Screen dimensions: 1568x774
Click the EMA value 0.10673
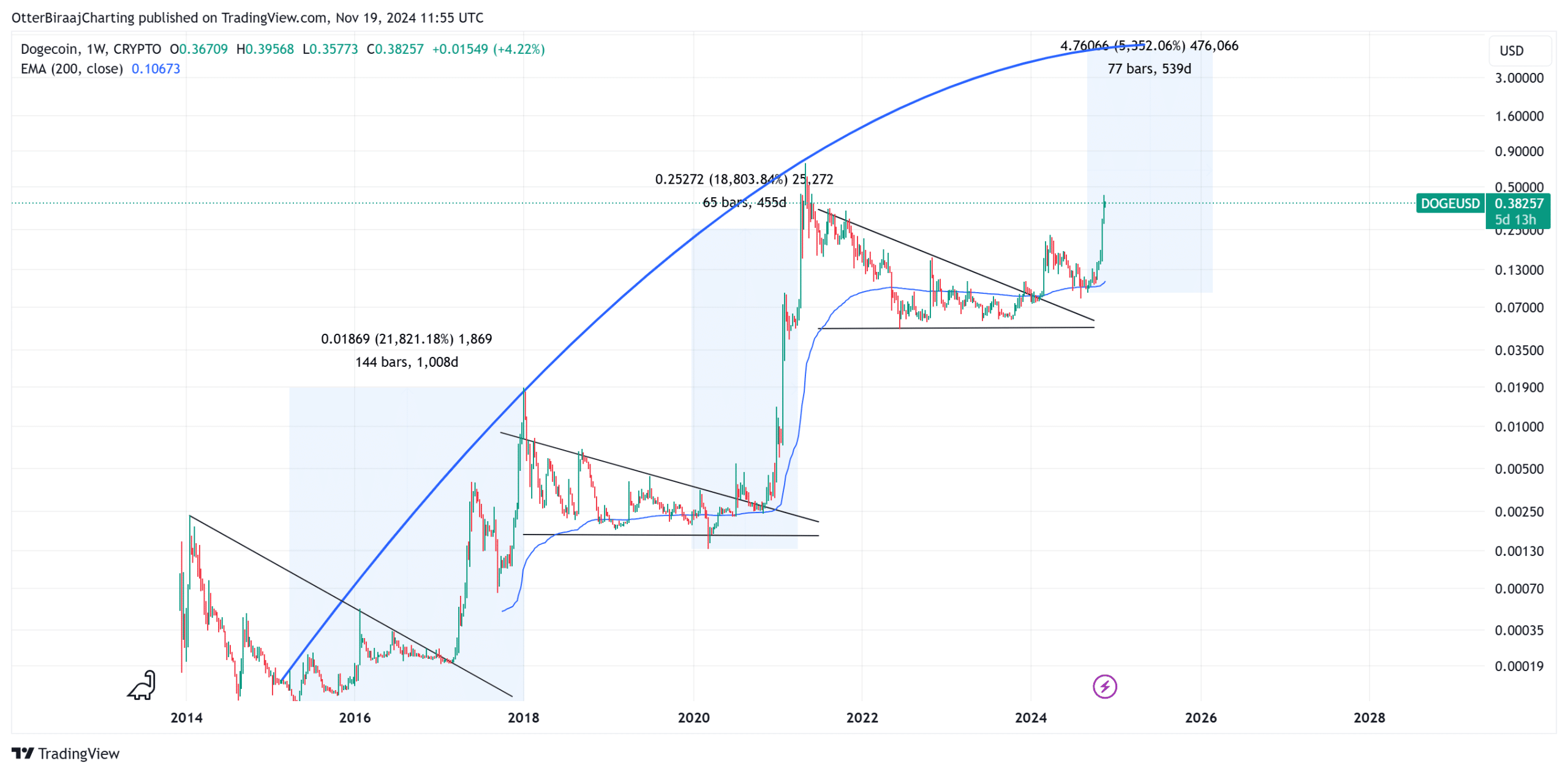tap(156, 69)
